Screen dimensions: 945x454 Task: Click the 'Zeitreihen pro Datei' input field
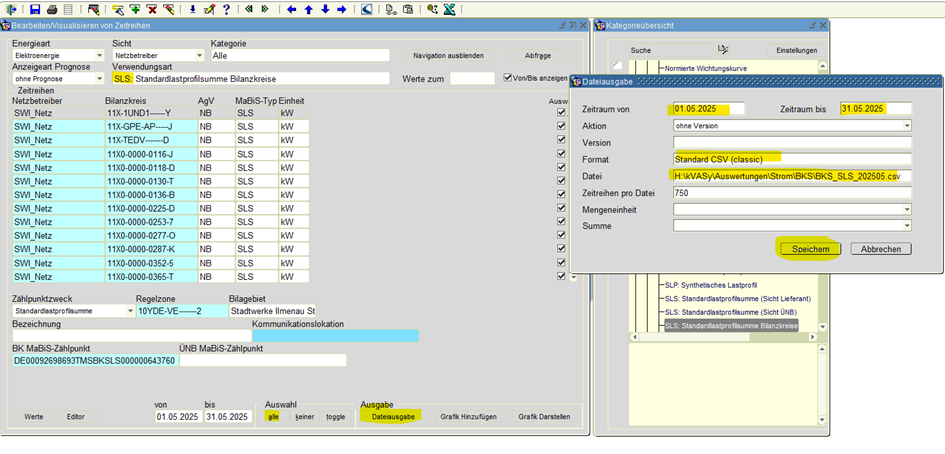pos(792,193)
